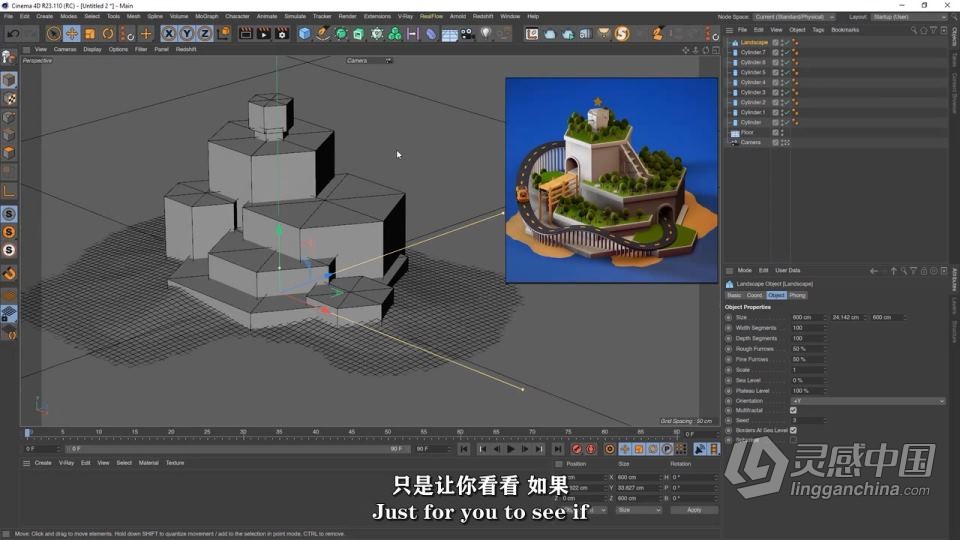
Task: Click the Sea Level value field
Action: [x=808, y=380]
